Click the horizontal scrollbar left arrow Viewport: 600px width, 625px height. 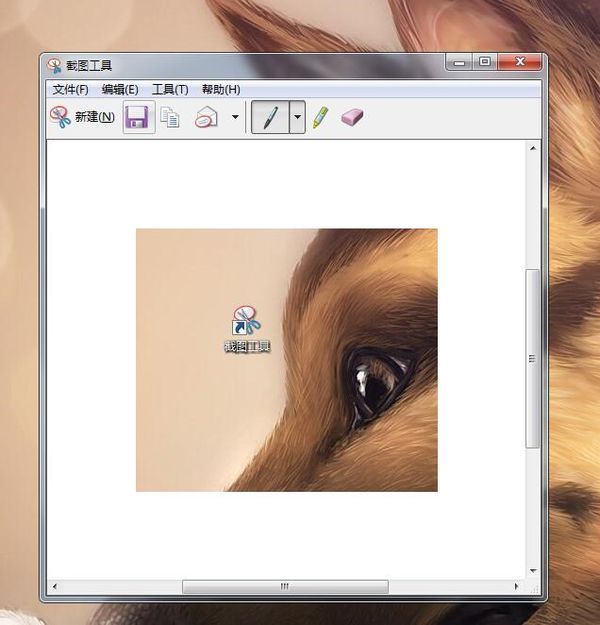click(x=55, y=587)
